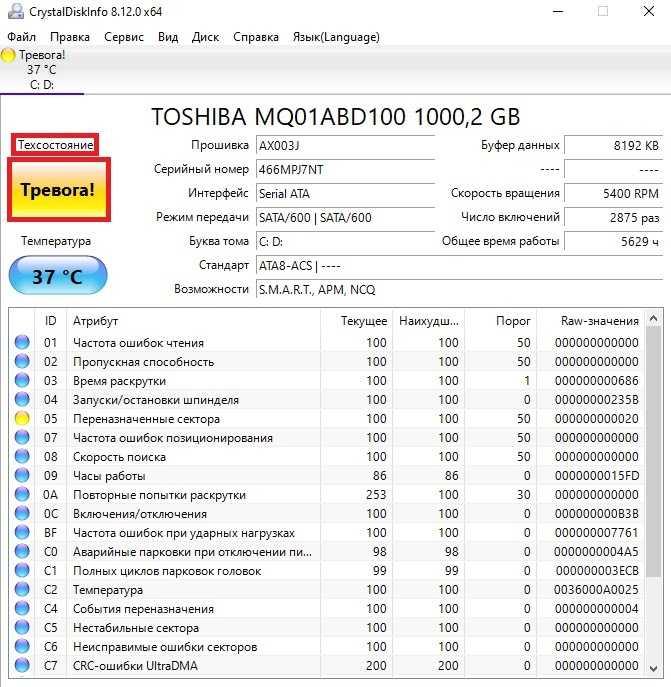This screenshot has height=687, width=671.
Task: Click the yellow status circle next to Тревога! in disk tab
Action: [x=8, y=55]
